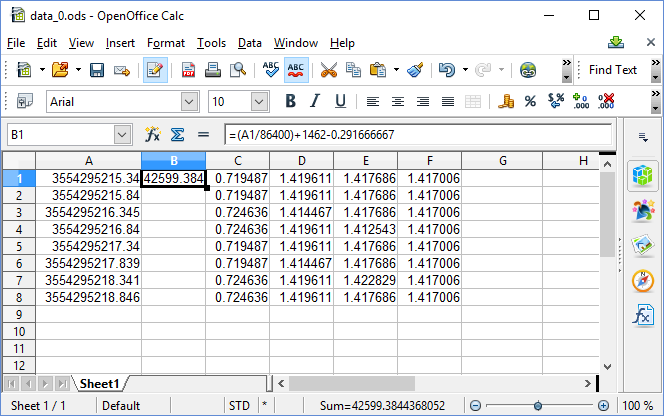Image resolution: width=664 pixels, height=416 pixels.
Task: Click the Sum sigma icon
Action: coord(178,134)
